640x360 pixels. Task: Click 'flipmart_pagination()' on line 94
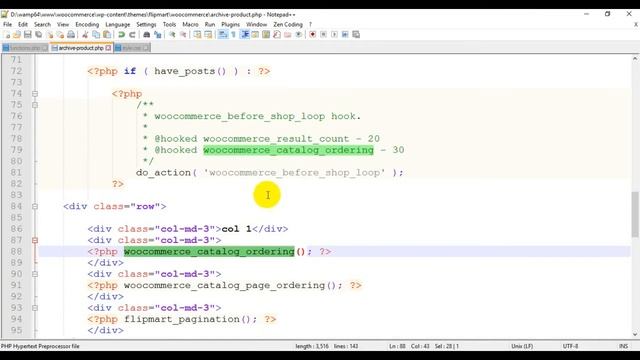(x=187, y=319)
